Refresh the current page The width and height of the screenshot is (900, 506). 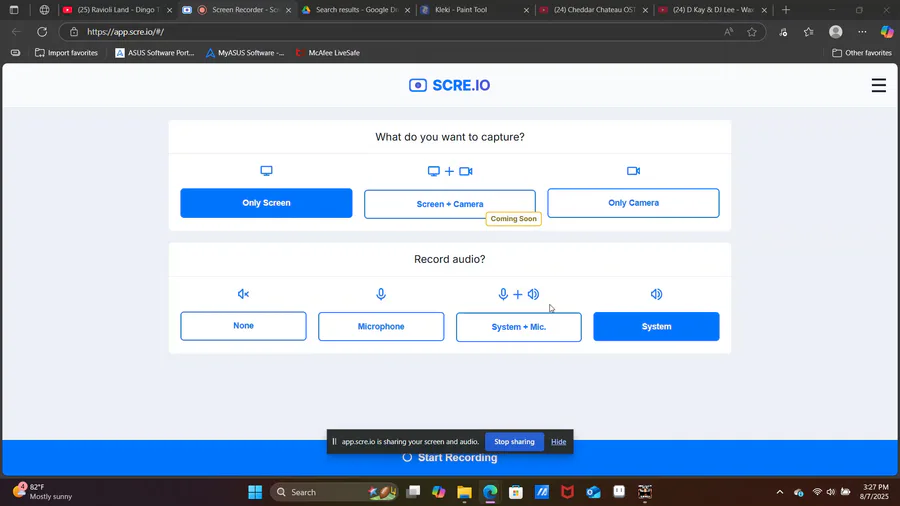42,32
